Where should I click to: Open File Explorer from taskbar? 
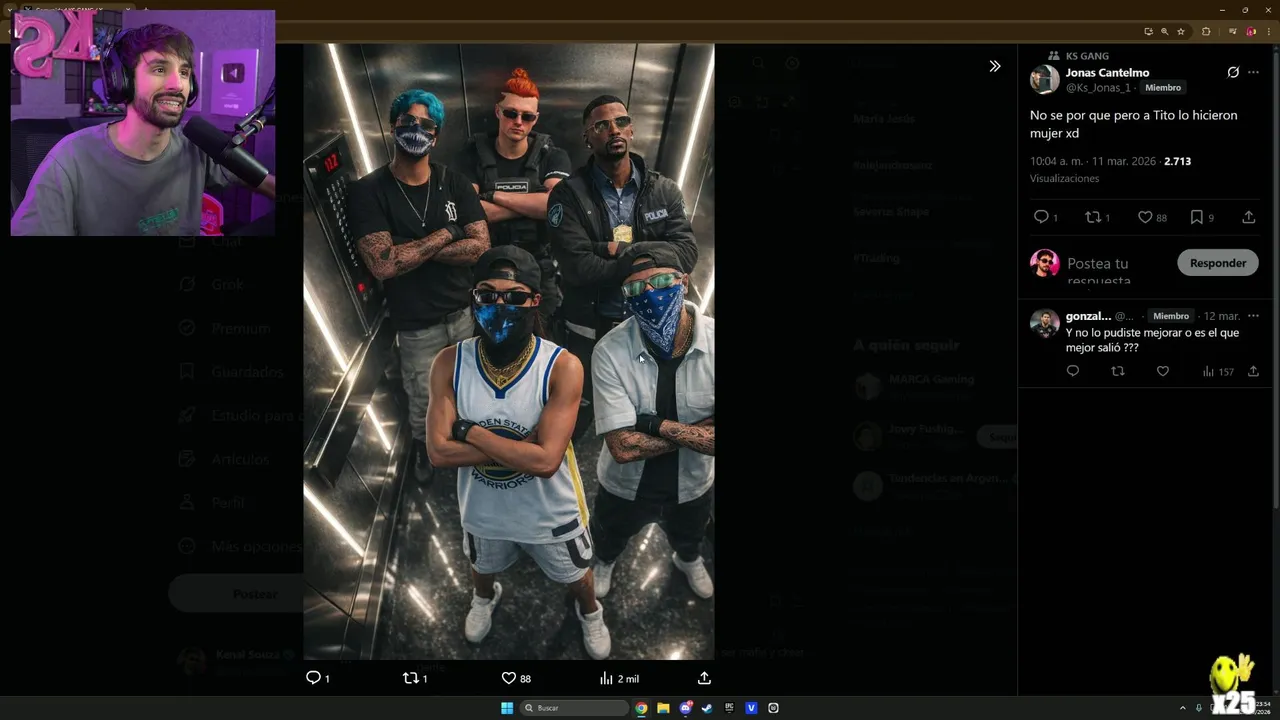pyautogui.click(x=663, y=708)
